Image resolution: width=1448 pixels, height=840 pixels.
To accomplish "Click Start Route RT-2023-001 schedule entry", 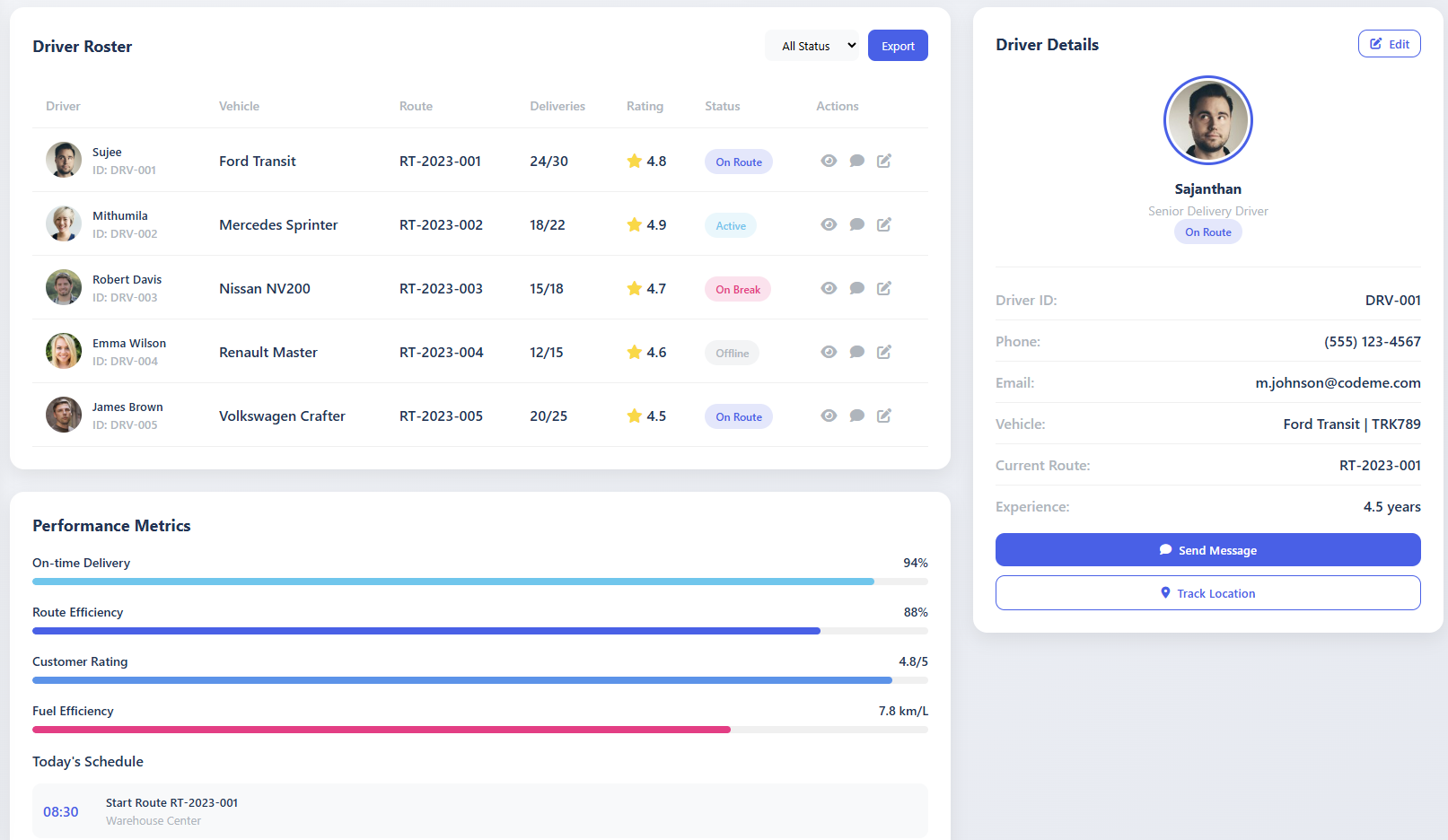I will point(480,811).
